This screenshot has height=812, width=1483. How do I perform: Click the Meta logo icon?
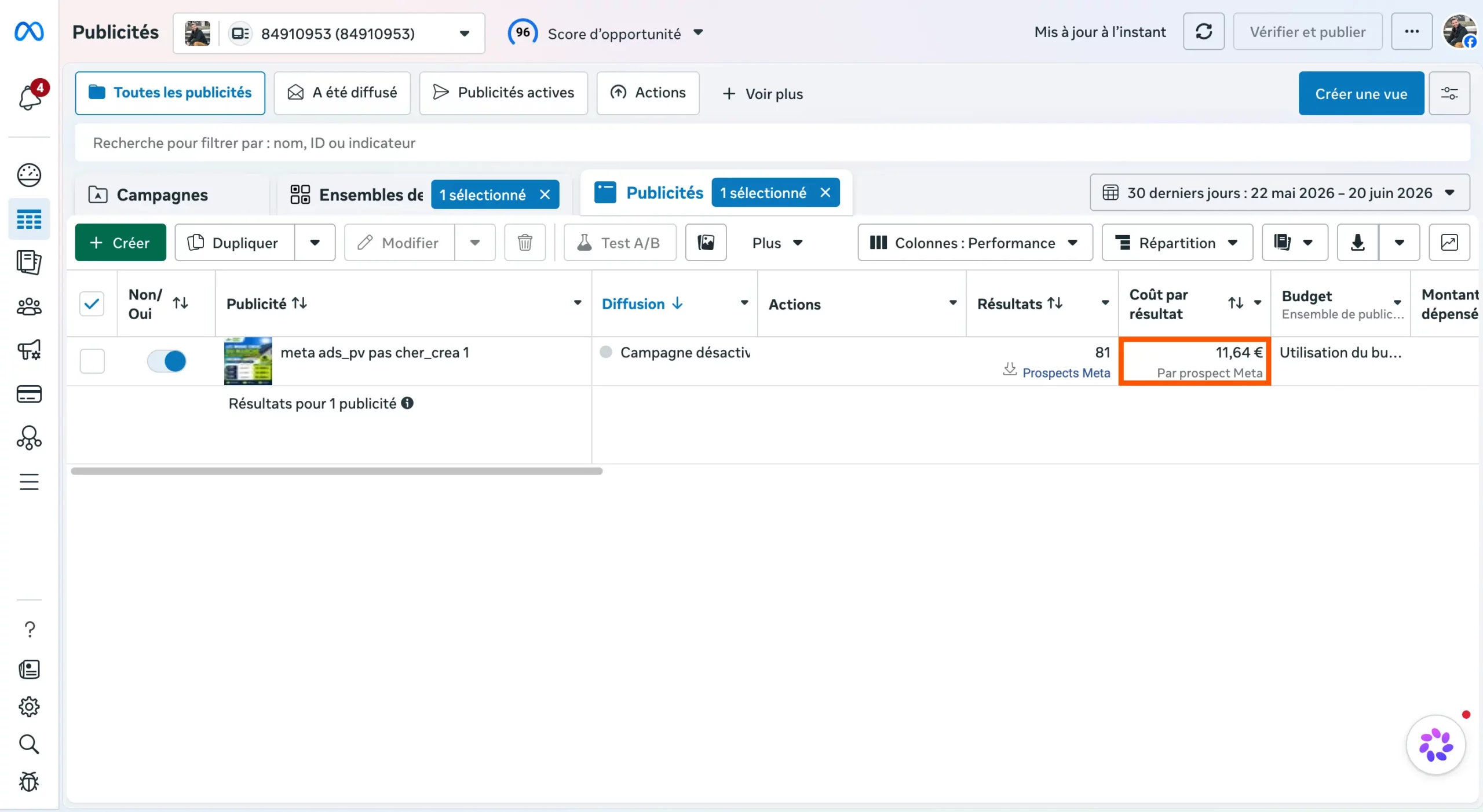(x=29, y=31)
